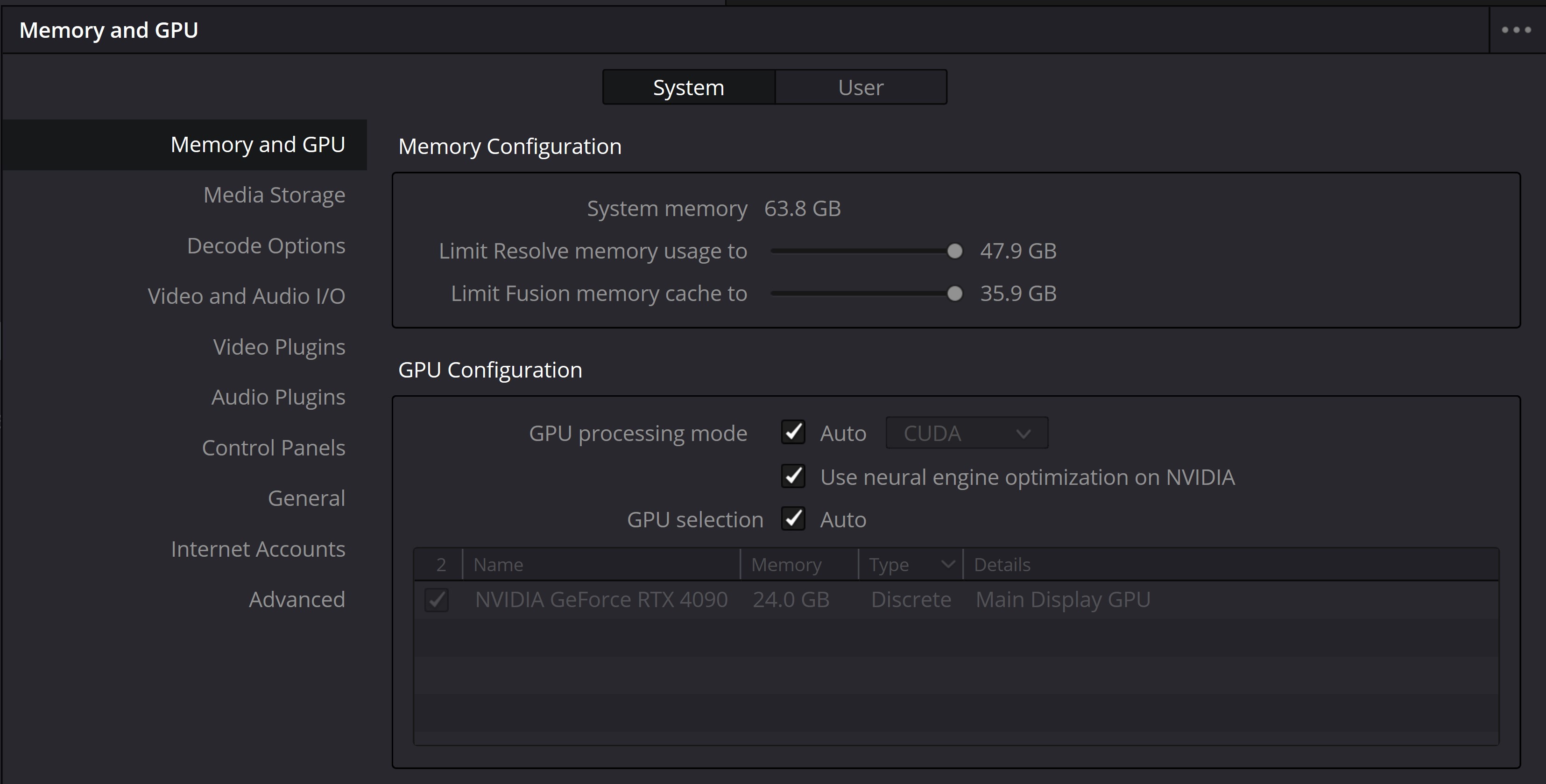Click the Details column header
Image resolution: width=1546 pixels, height=784 pixels.
pyautogui.click(x=1230, y=565)
